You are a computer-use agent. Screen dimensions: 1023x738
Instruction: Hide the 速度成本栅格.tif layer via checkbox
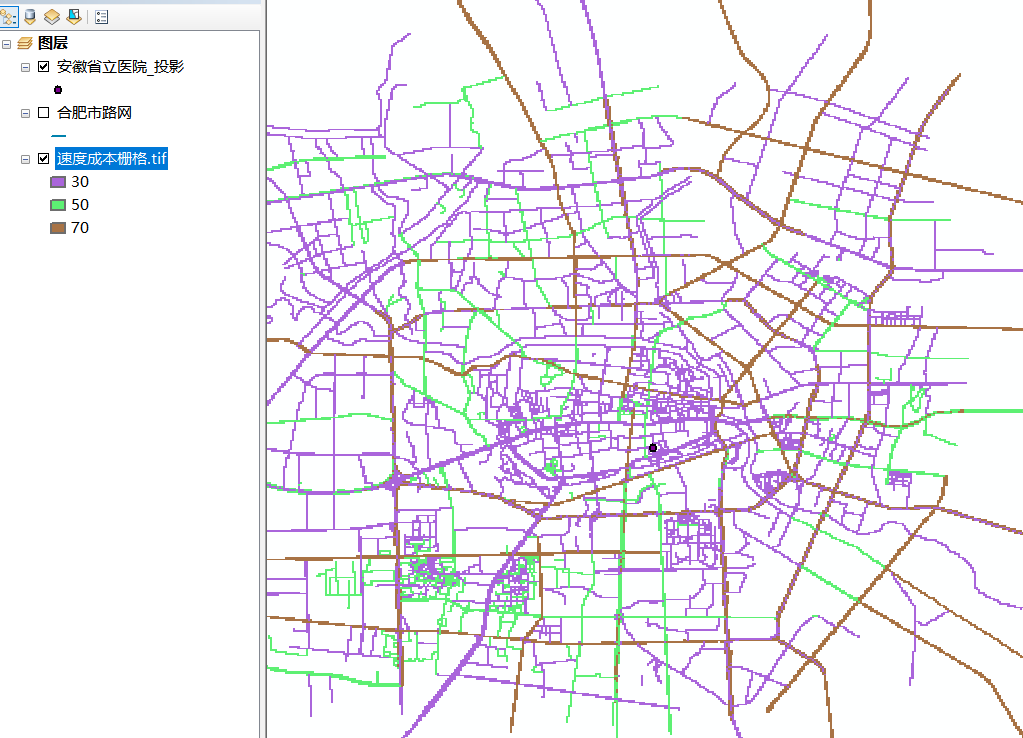pos(44,159)
